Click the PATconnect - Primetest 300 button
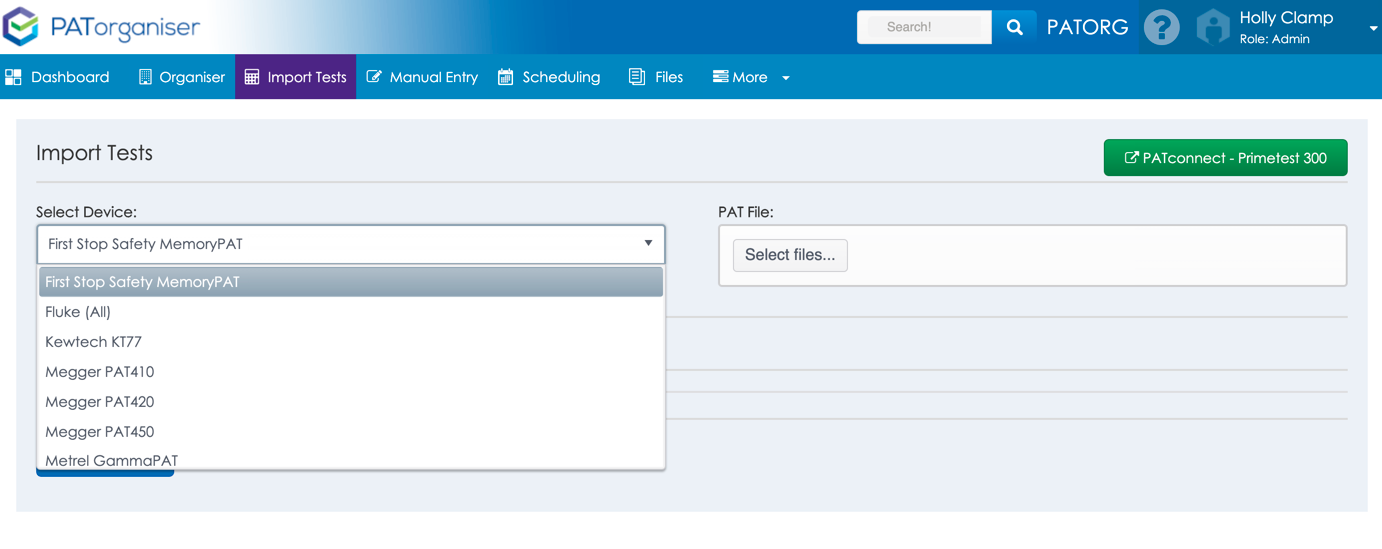The image size is (1382, 549). click(1225, 158)
